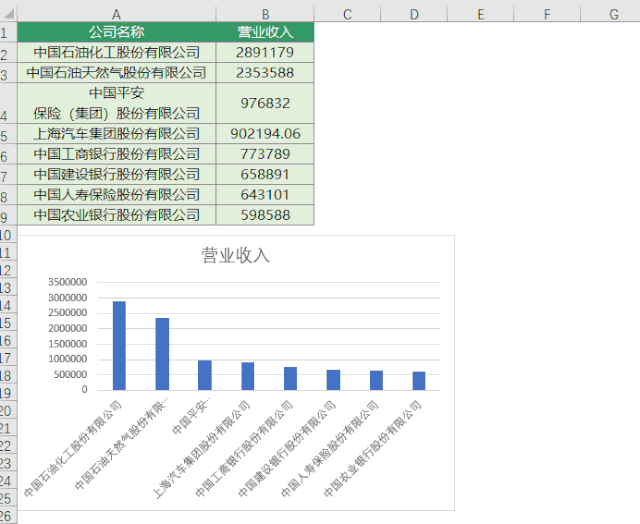Screen dimensions: 640x524
Task: Select column B header
Action: [x=265, y=14]
